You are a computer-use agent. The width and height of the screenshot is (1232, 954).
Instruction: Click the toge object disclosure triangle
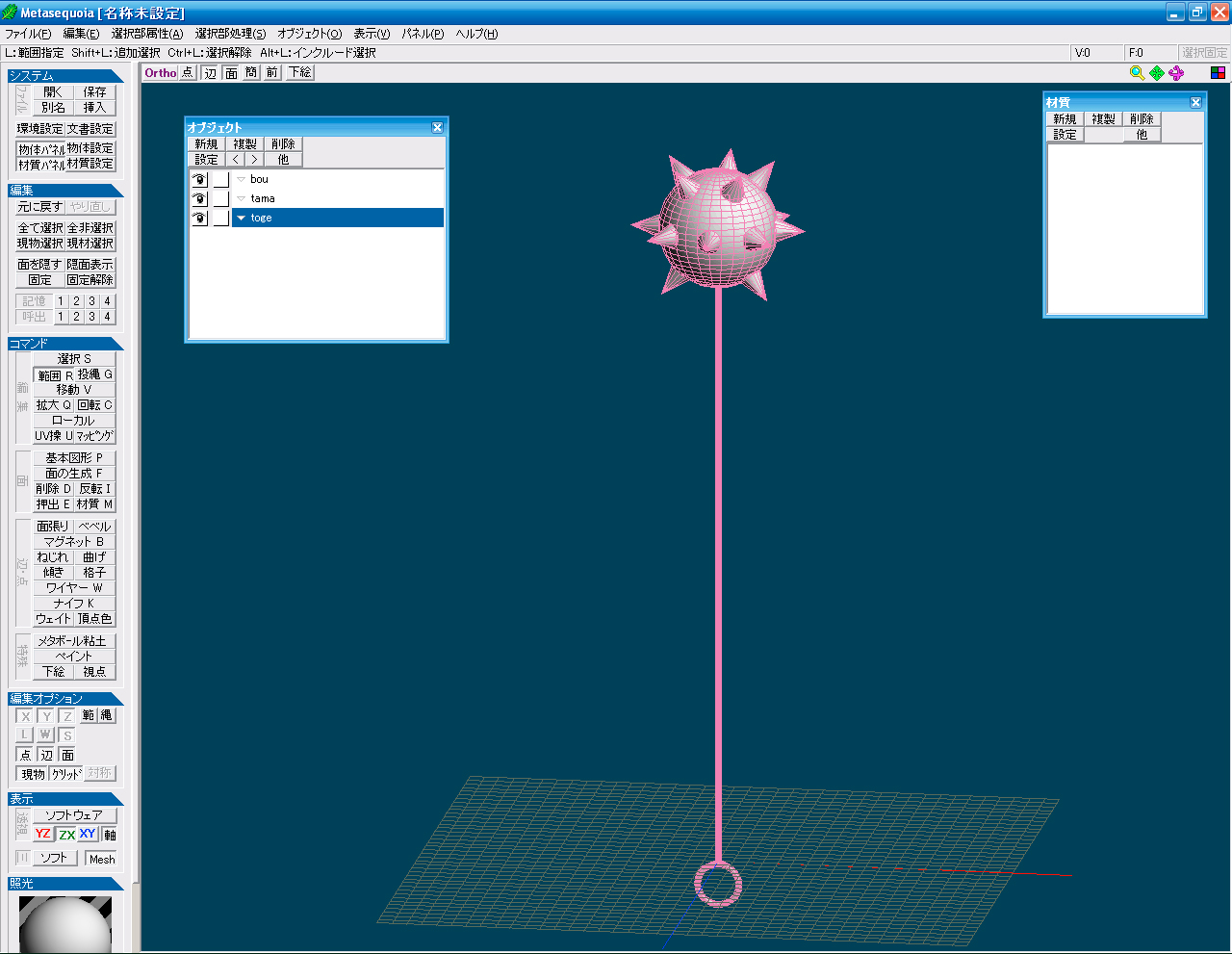pos(241,219)
